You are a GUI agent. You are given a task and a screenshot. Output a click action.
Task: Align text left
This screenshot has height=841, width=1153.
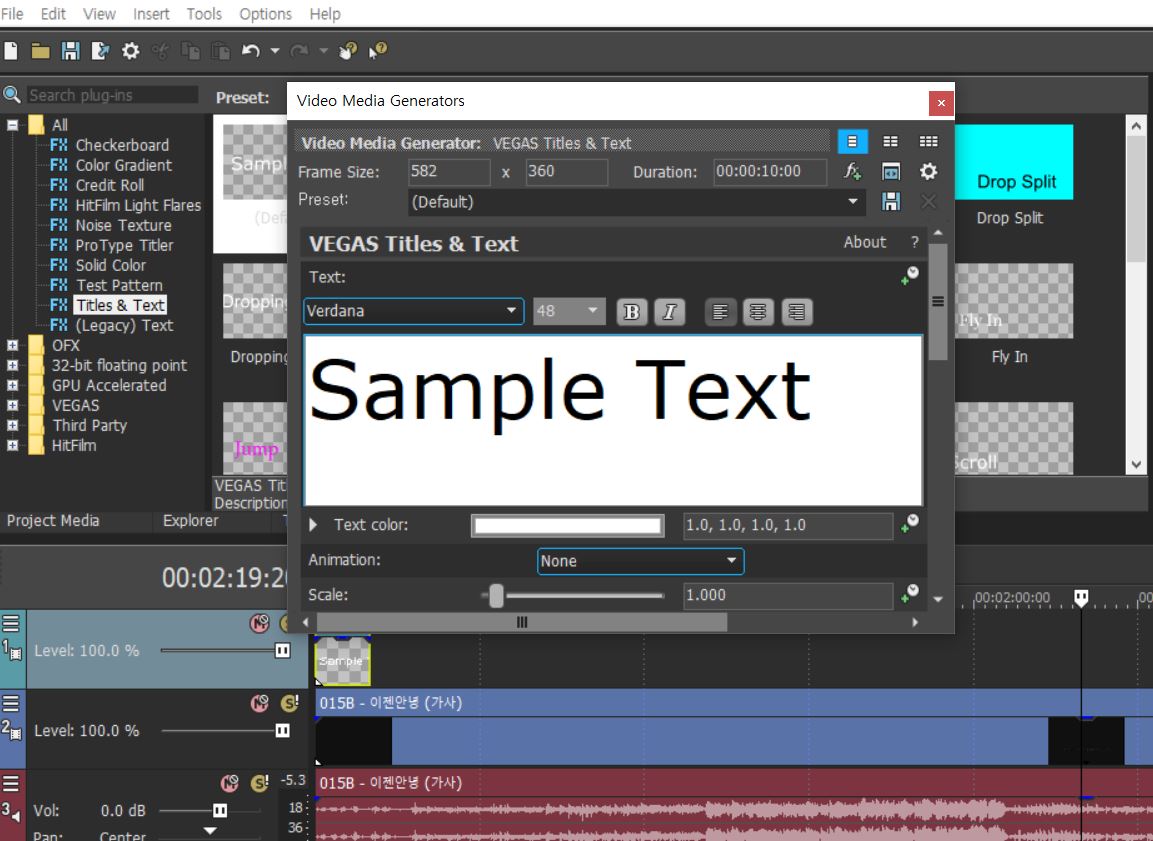(720, 312)
